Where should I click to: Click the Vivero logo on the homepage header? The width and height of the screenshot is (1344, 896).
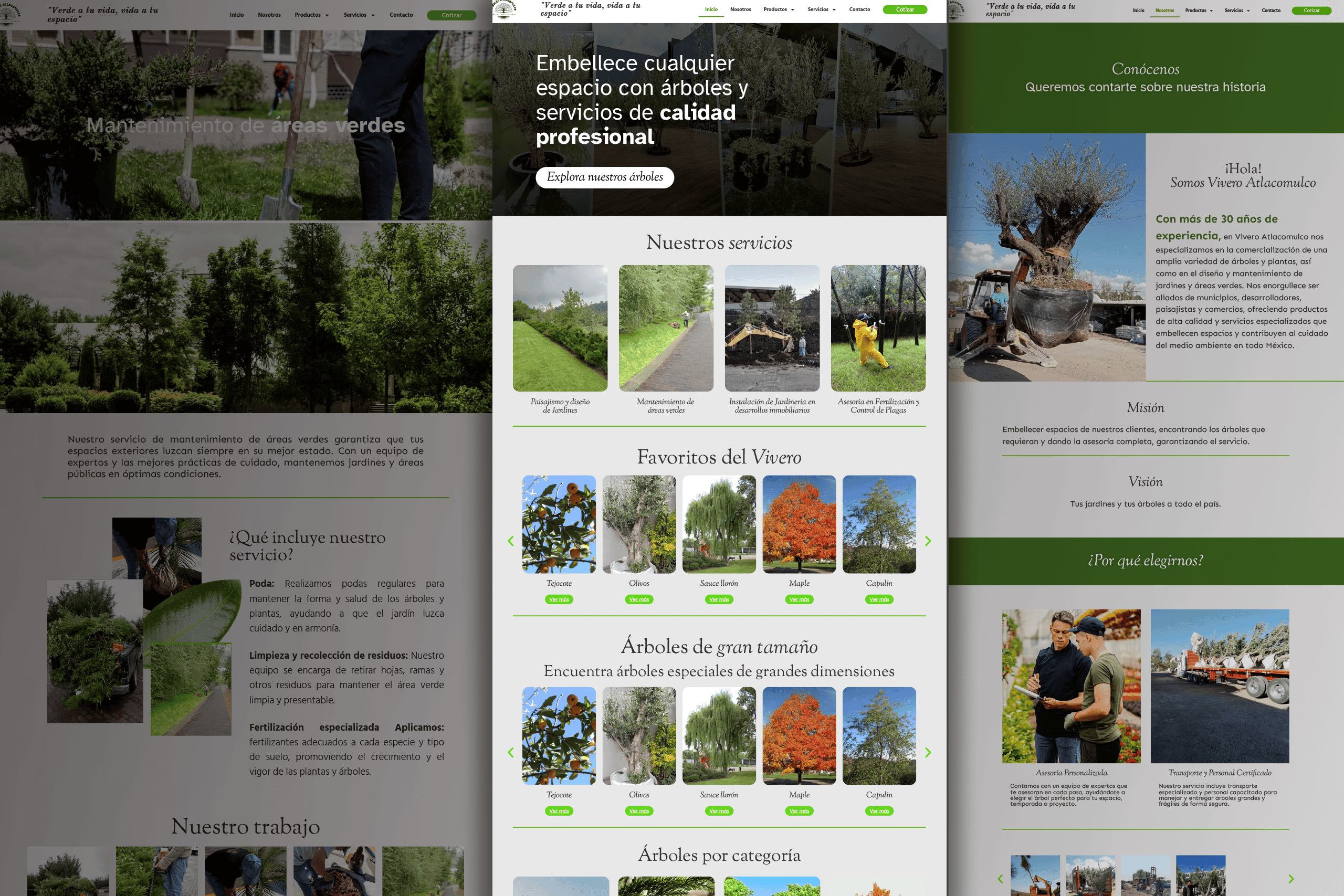[x=505, y=10]
